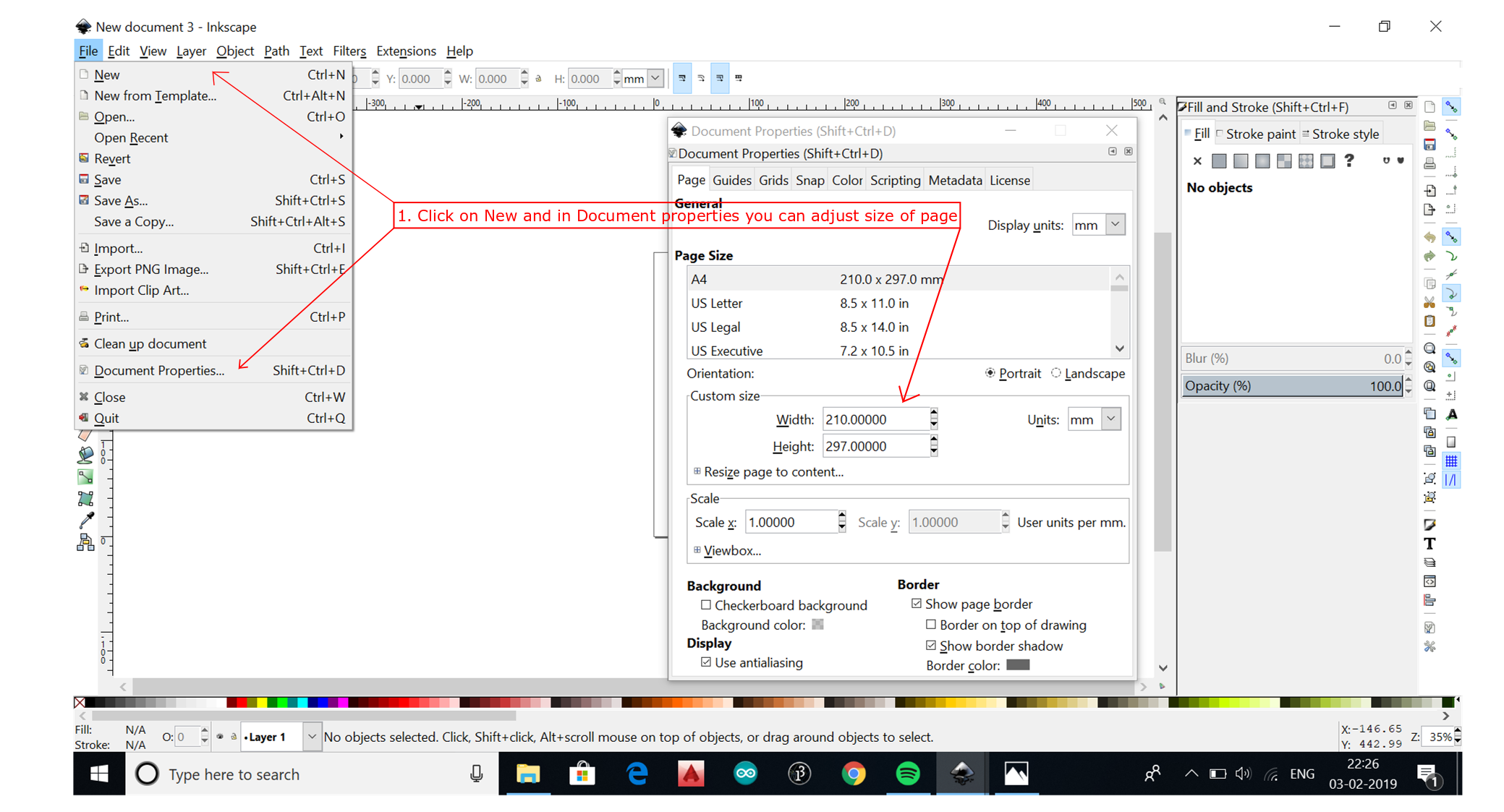Select Save As from File menu
This screenshot has height=812, width=1504.
(121, 200)
